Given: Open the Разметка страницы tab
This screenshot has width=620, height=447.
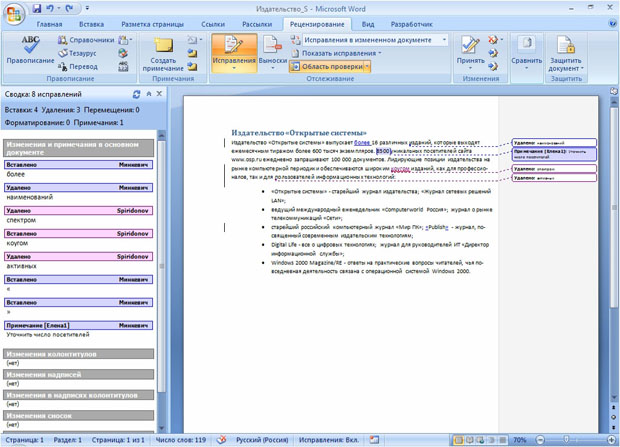Looking at the screenshot, I should pyautogui.click(x=153, y=24).
